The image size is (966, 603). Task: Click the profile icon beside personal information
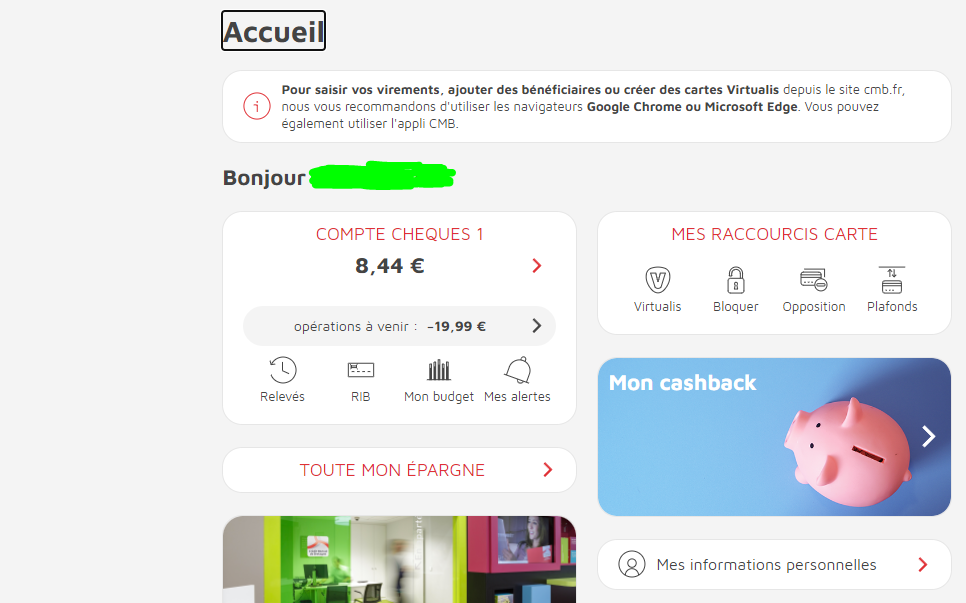coord(631,564)
